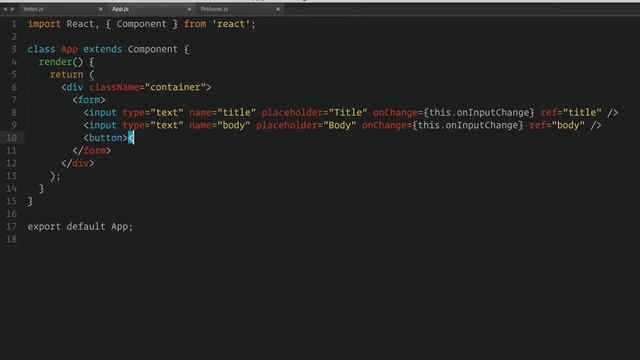Click the 'import' keyword on line 1
640x360 pixels.
click(44, 24)
